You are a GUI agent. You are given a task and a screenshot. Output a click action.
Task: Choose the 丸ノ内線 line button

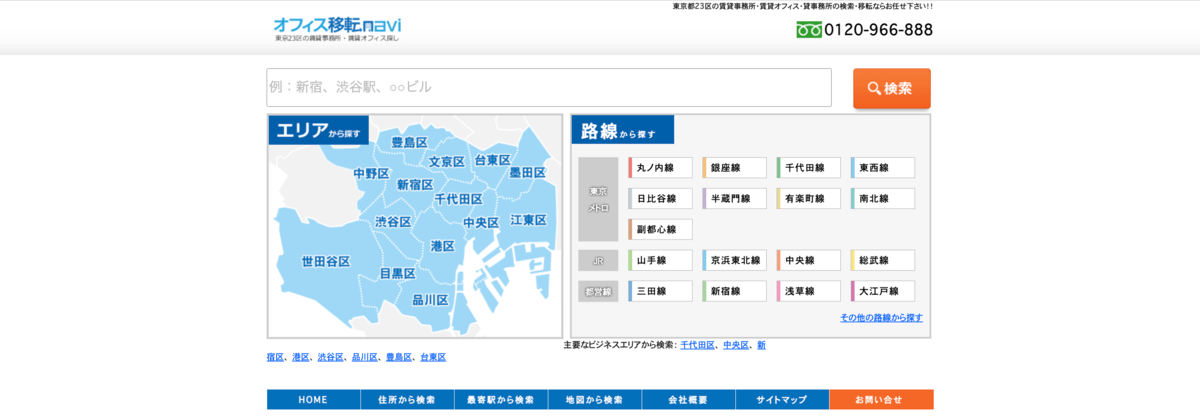tap(660, 168)
